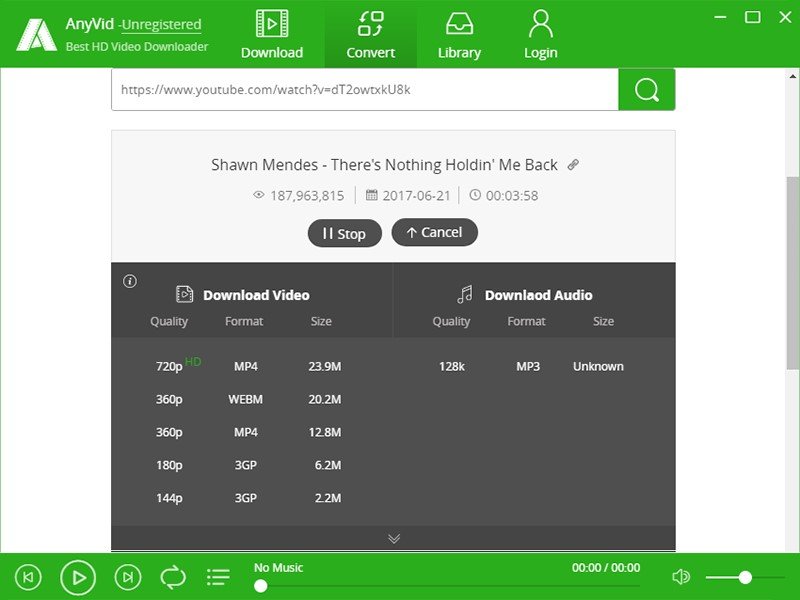Select the 360p WEBM 20.2M option
800x600 pixels.
point(252,399)
